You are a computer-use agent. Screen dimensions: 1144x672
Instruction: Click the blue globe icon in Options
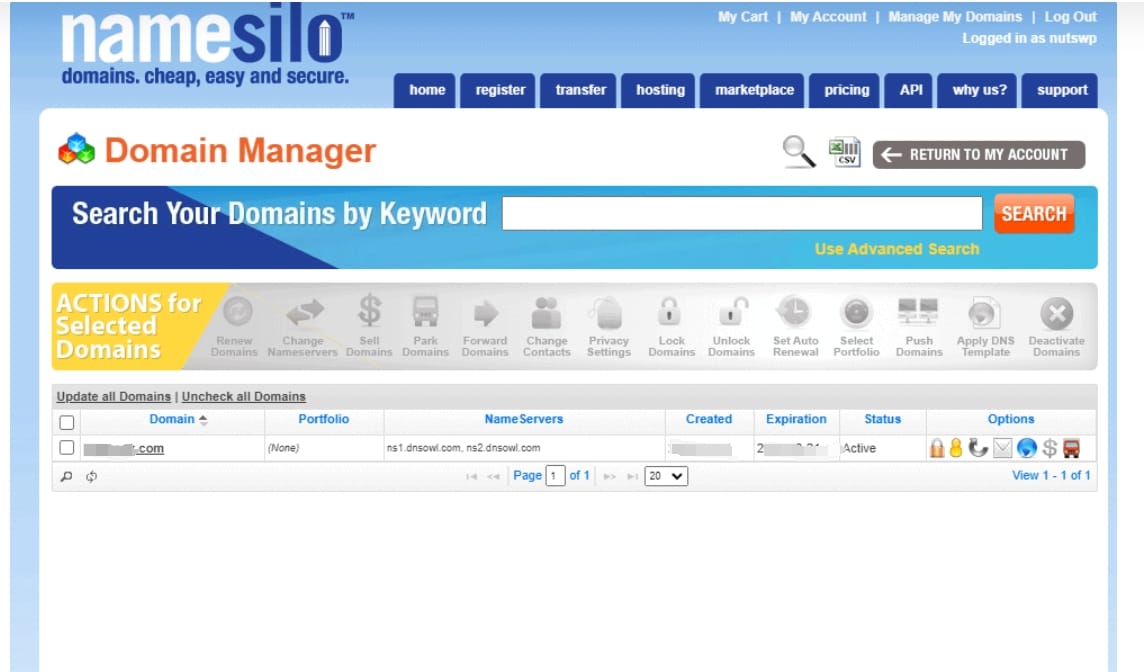pos(1027,449)
